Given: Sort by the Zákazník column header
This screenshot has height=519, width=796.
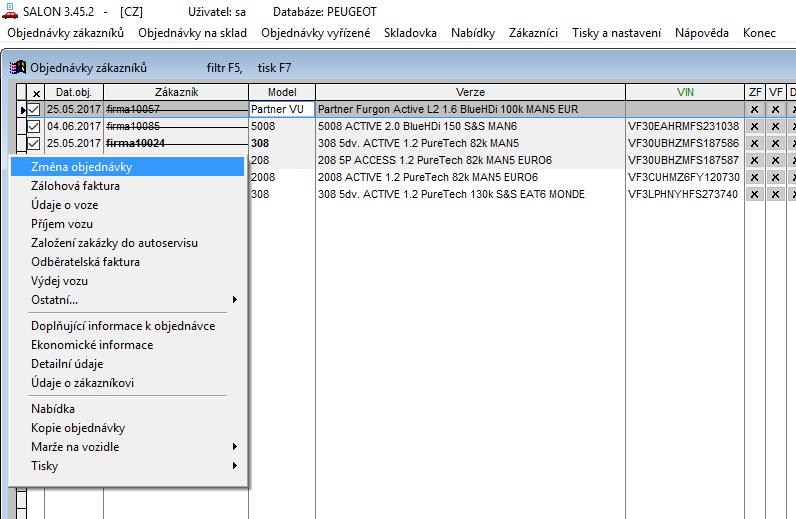Looking at the screenshot, I should 176,92.
